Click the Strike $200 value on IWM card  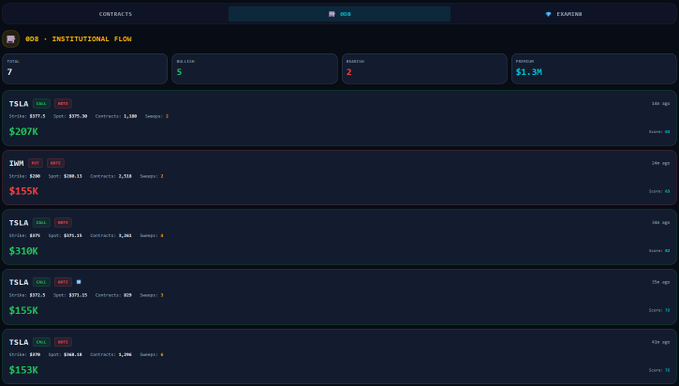[35, 176]
